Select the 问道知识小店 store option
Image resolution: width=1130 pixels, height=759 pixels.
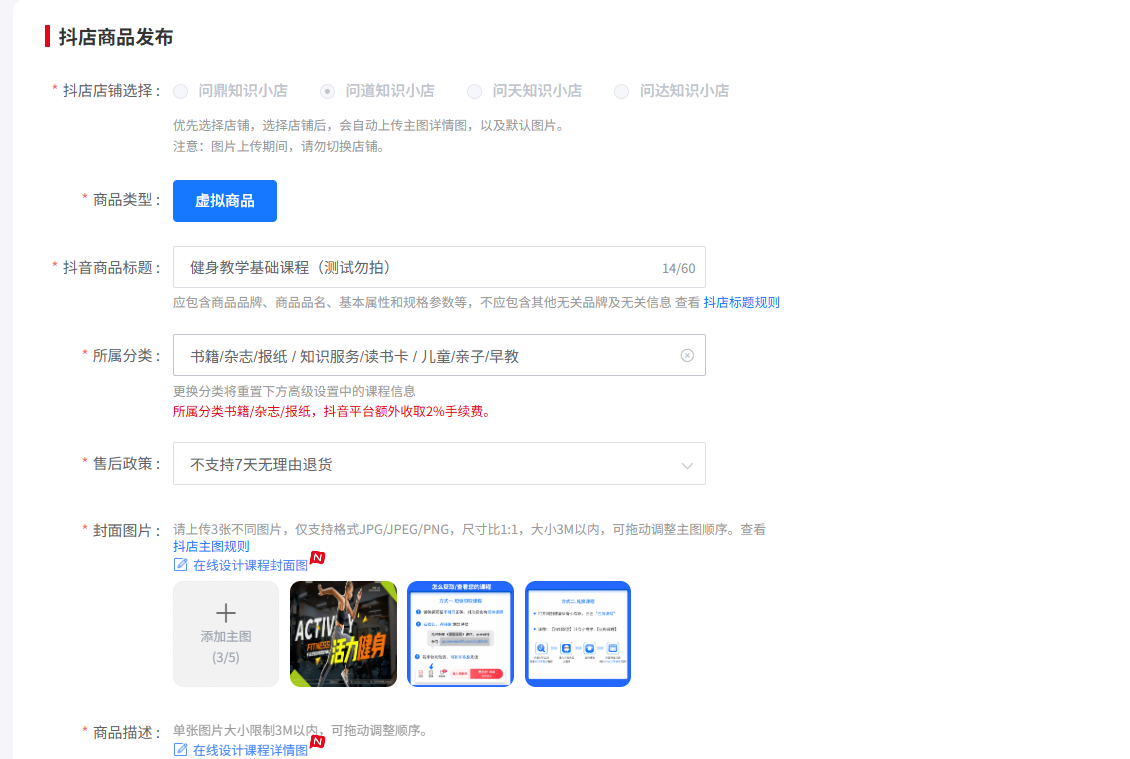coord(327,91)
